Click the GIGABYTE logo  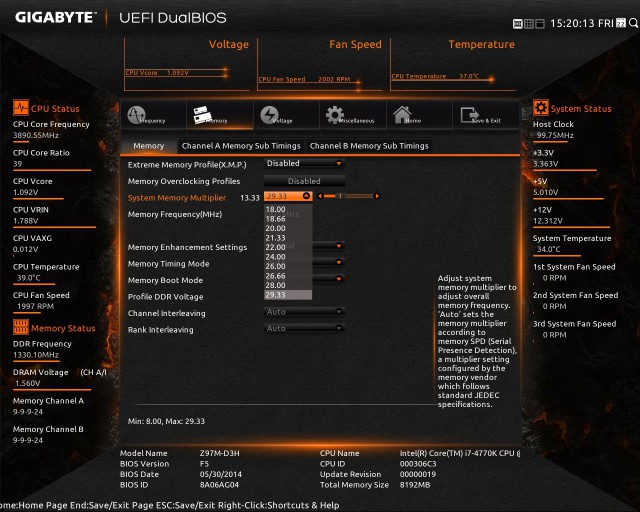(56, 18)
